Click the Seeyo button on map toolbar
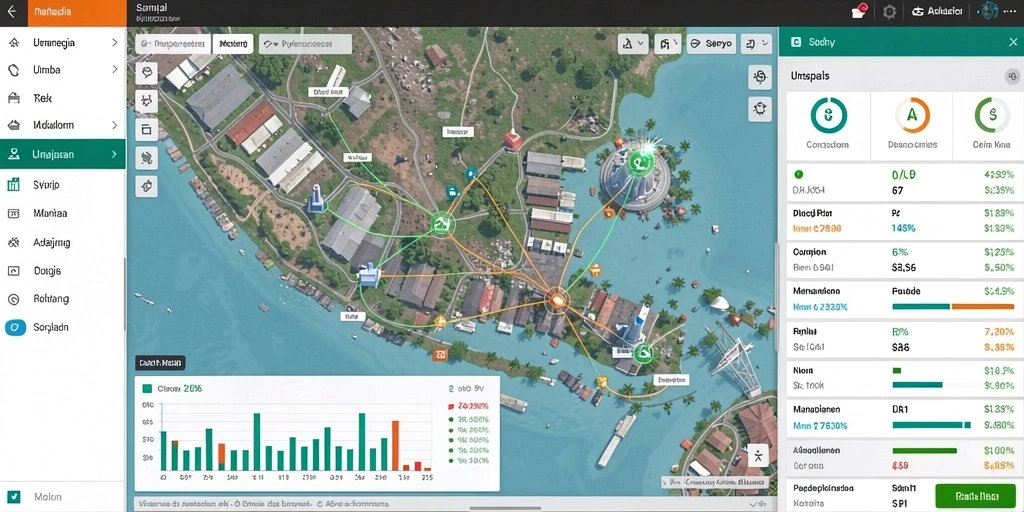Screen dimensions: 1024x512 (x=712, y=44)
